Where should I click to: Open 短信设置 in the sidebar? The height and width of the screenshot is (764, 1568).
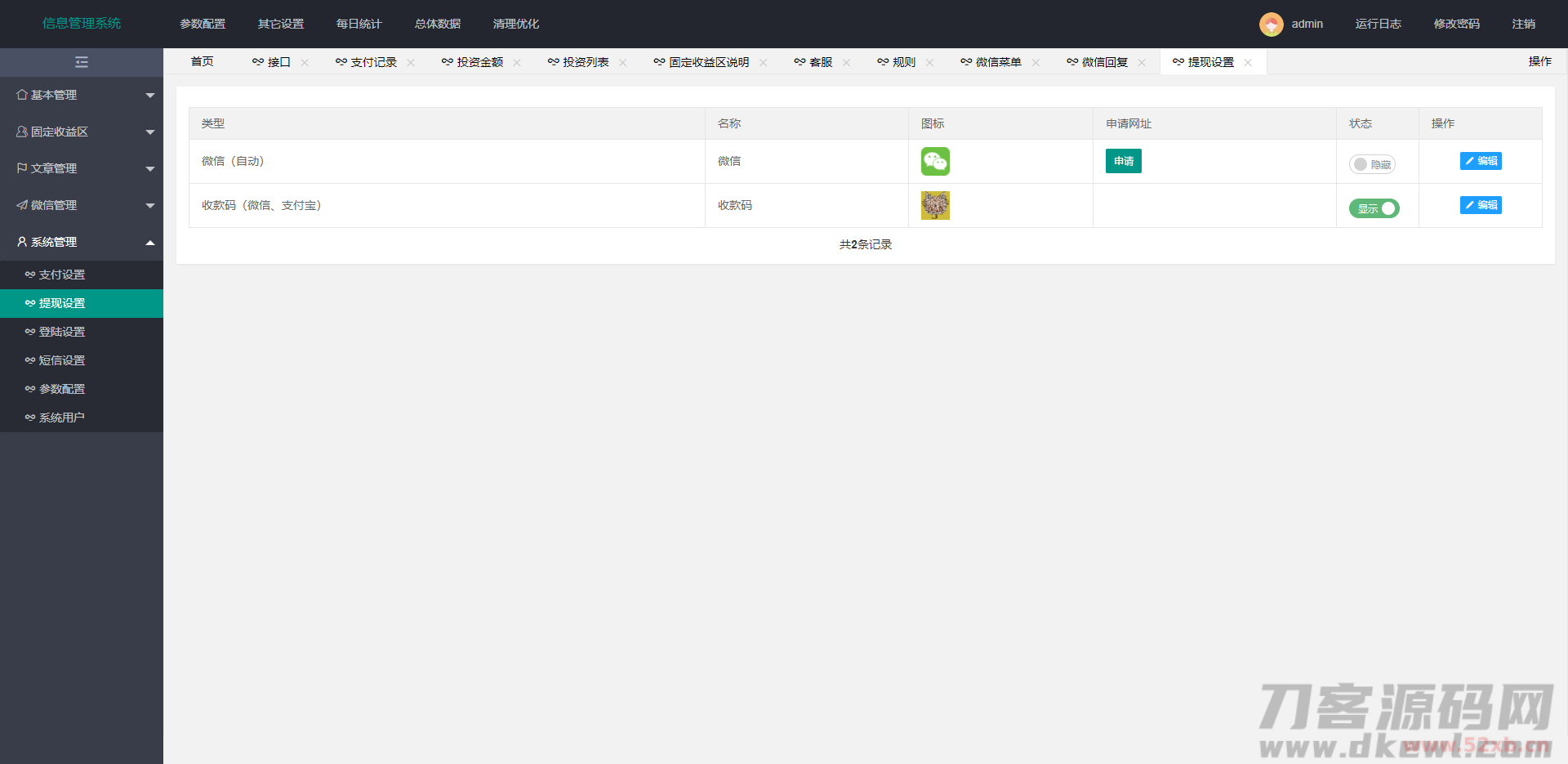[62, 360]
